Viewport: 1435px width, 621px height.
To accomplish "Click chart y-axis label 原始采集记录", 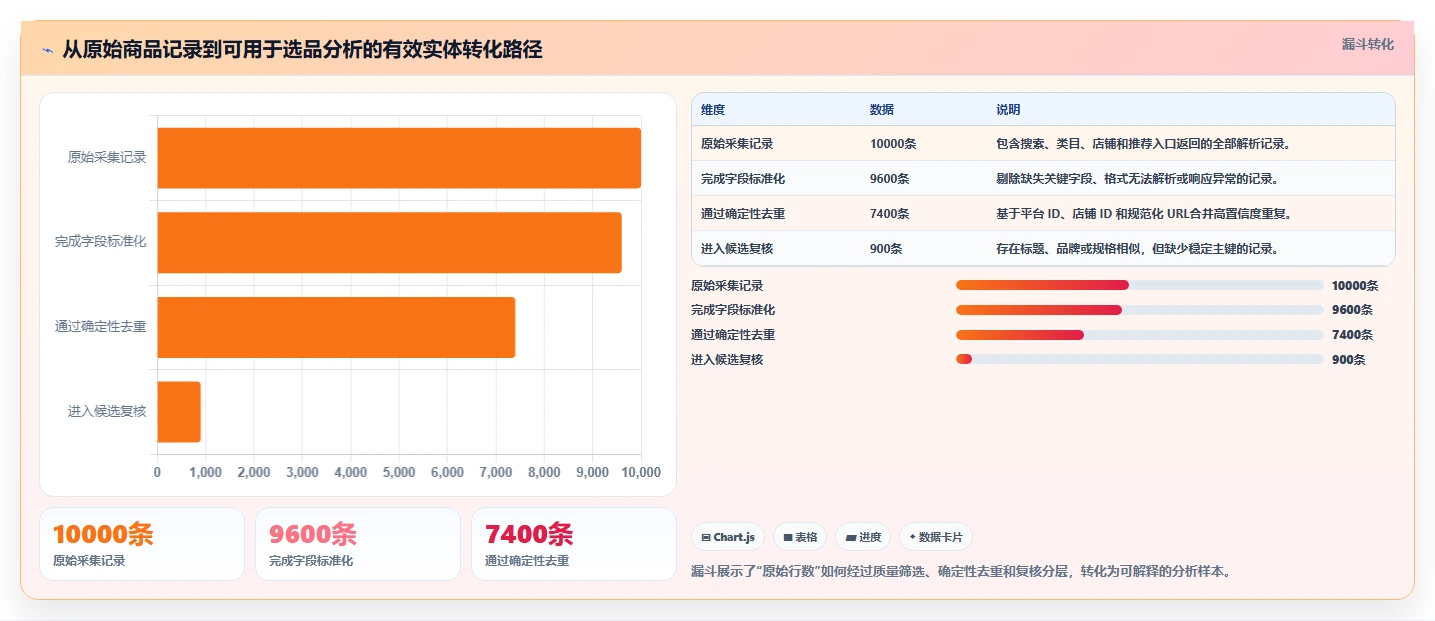I will click(x=107, y=157).
